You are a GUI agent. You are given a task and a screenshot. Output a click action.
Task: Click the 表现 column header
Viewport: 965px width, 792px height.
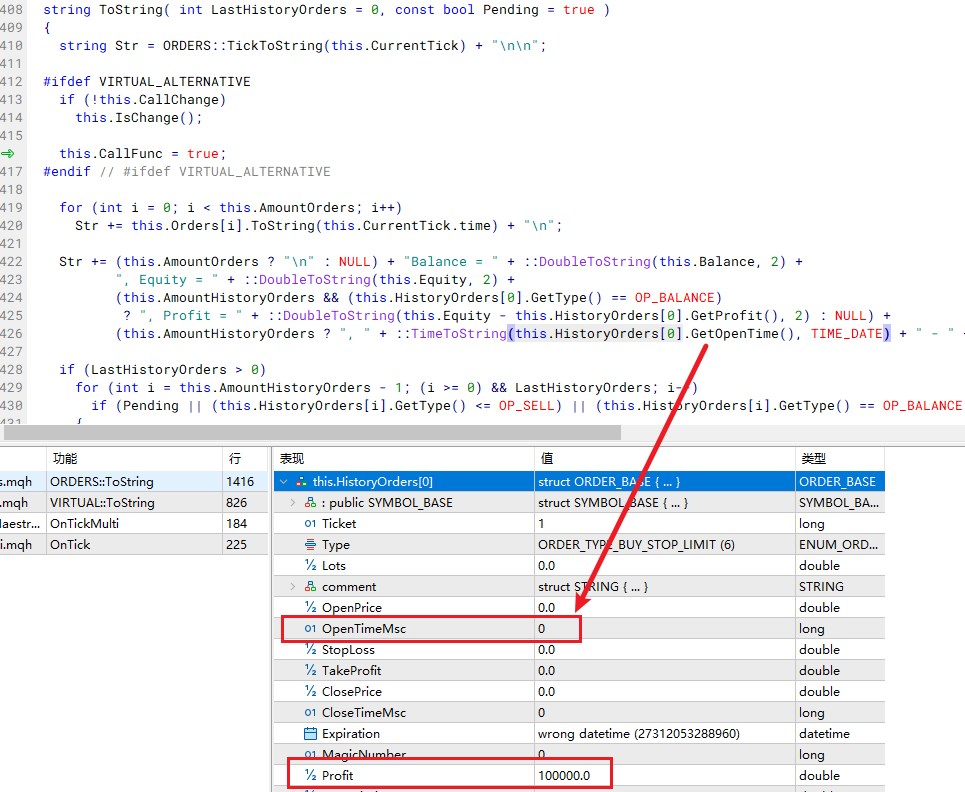click(x=404, y=458)
